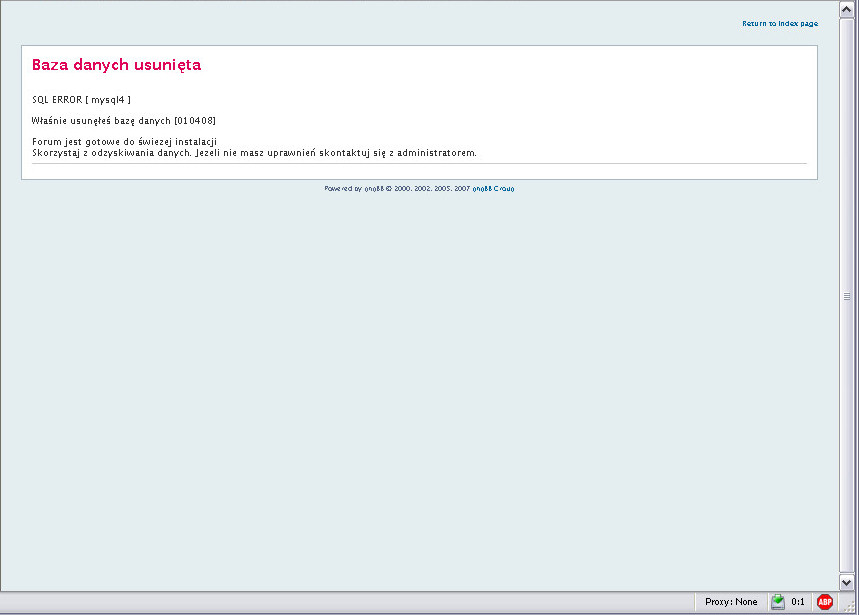Click the SQL ERROR [ mysql4 ] text
The height and width of the screenshot is (615, 859).
click(81, 100)
